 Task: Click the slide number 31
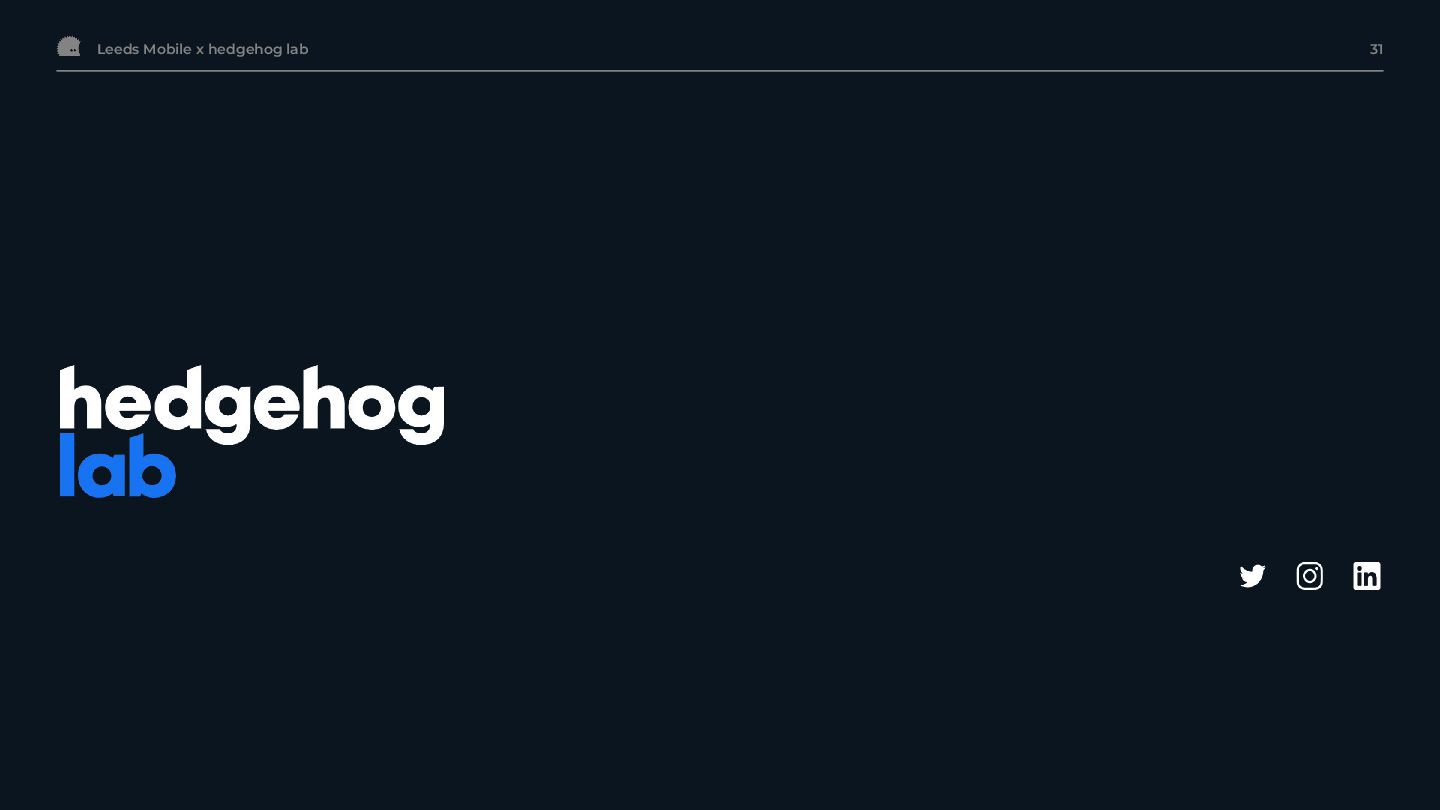click(1376, 49)
